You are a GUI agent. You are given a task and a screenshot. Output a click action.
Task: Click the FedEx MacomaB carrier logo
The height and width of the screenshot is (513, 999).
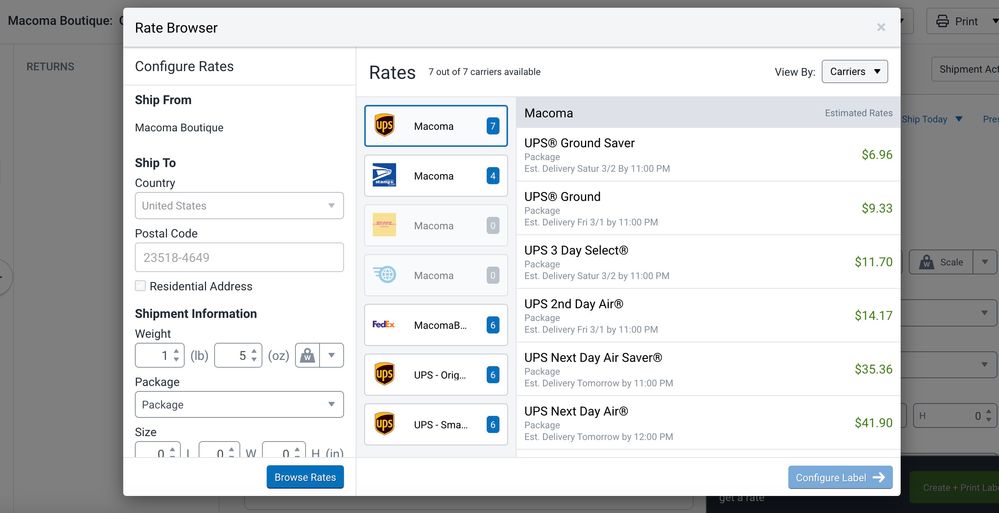(384, 325)
